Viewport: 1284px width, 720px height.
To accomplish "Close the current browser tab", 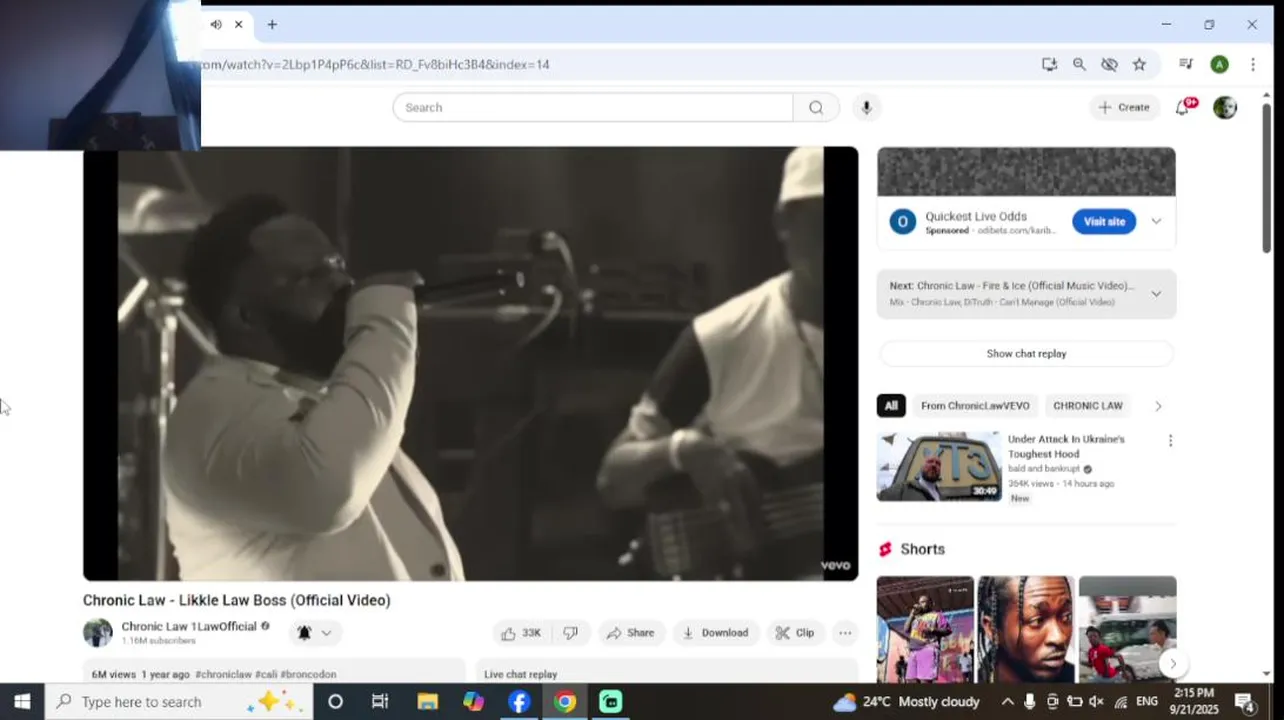I will pyautogui.click(x=238, y=24).
